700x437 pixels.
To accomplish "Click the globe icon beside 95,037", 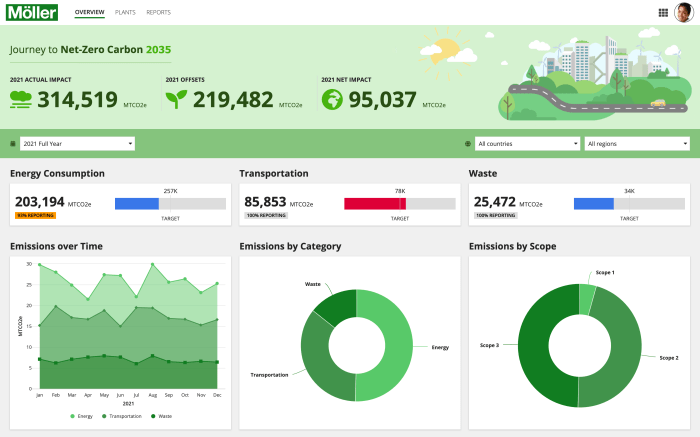I will (x=332, y=100).
